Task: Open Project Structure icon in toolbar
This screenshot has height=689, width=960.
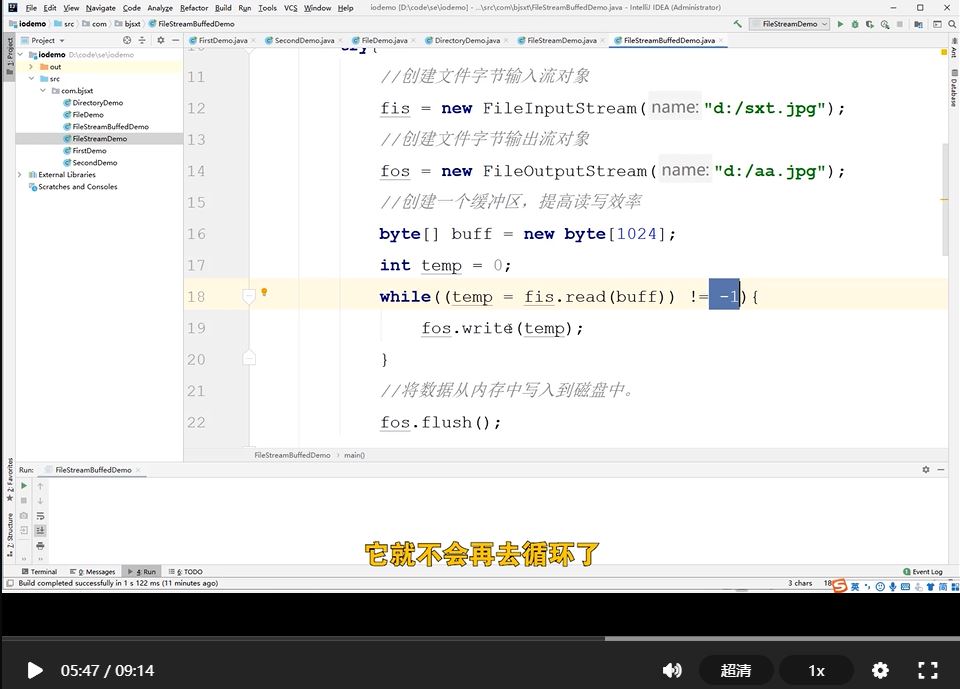Action: click(918, 24)
